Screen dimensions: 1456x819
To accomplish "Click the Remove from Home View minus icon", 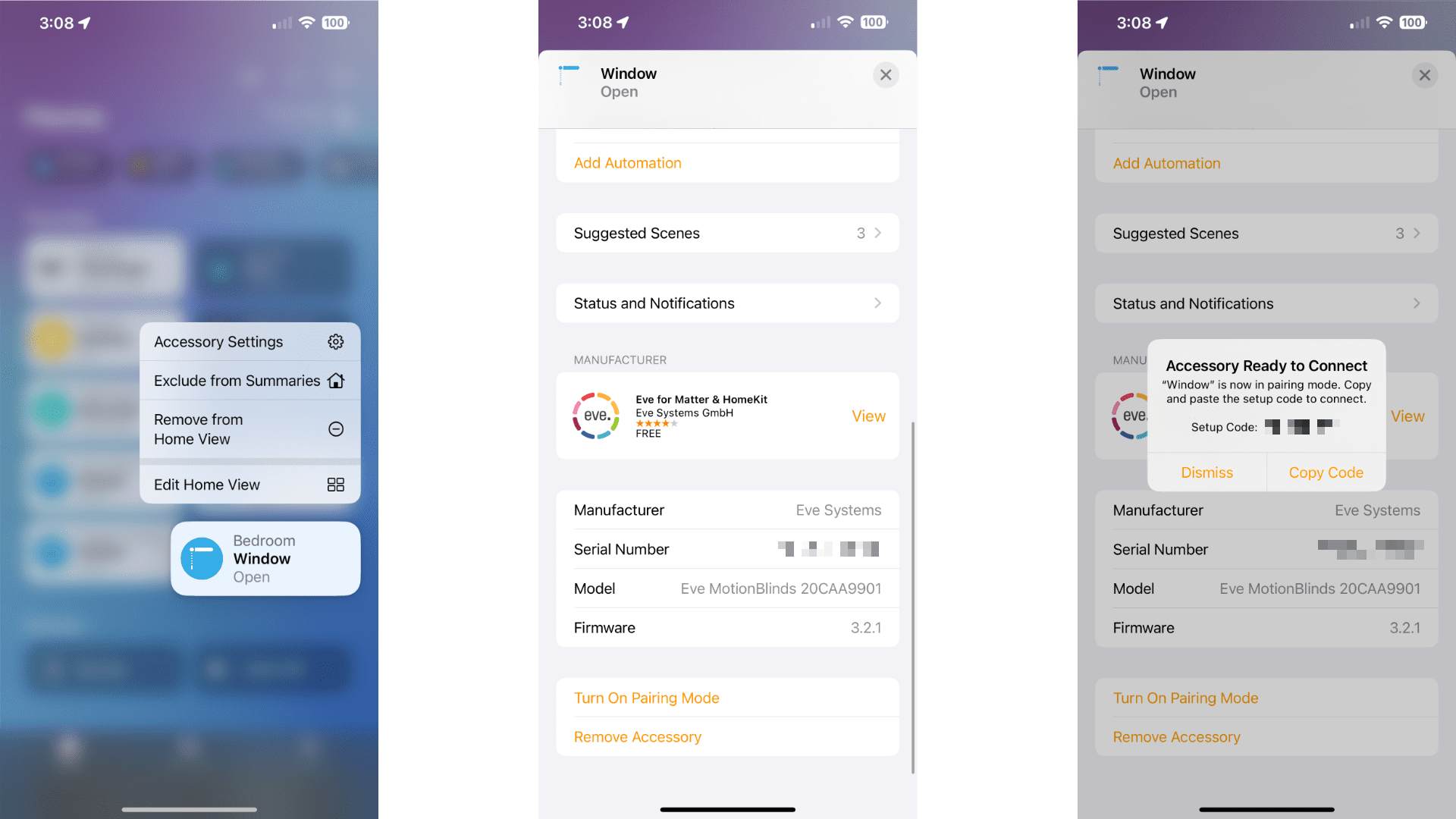I will point(335,428).
